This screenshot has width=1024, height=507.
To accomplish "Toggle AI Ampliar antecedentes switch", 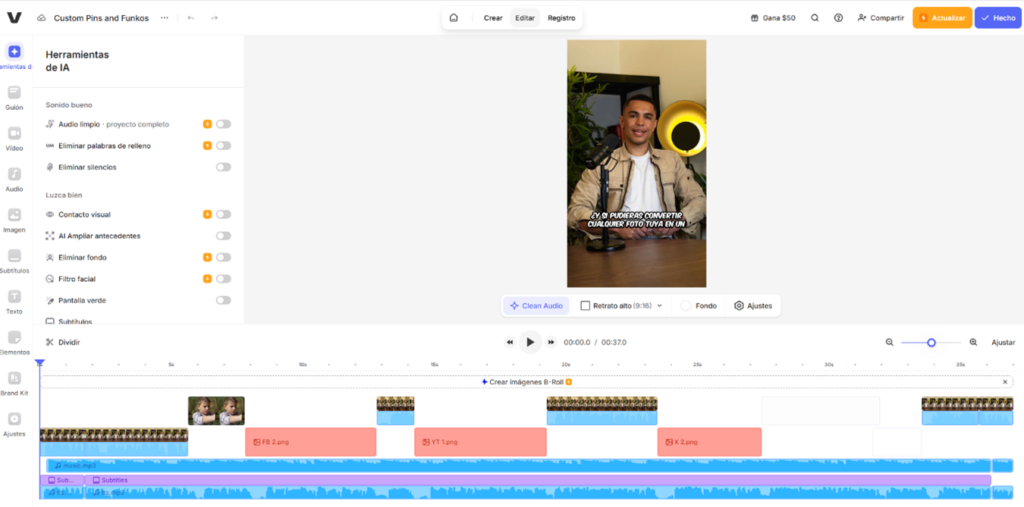I will click(223, 236).
